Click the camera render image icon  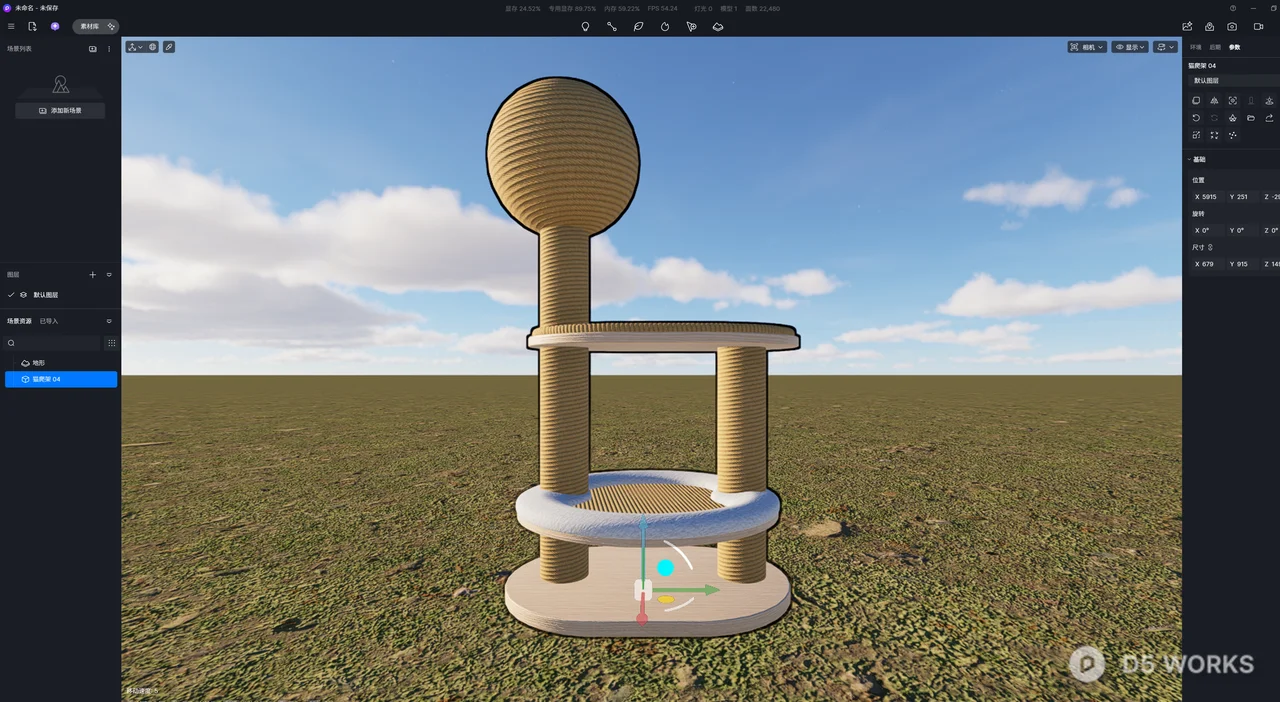1232,27
